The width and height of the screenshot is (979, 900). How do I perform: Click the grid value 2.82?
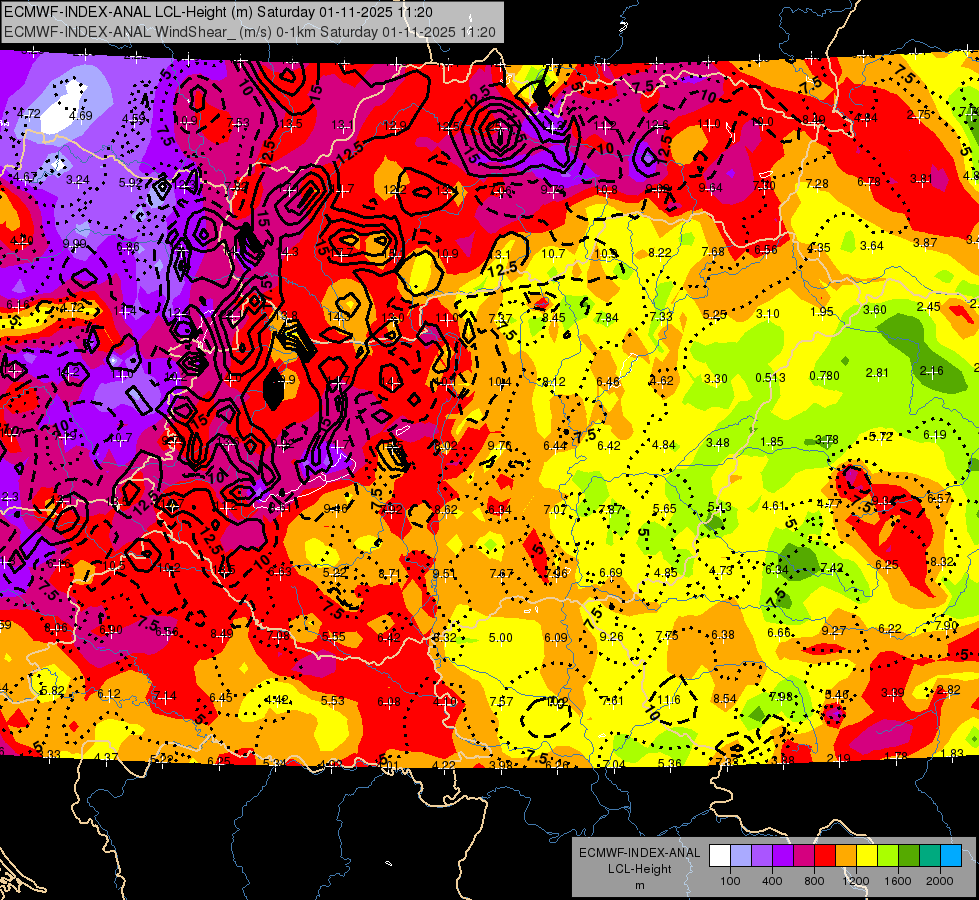949,690
